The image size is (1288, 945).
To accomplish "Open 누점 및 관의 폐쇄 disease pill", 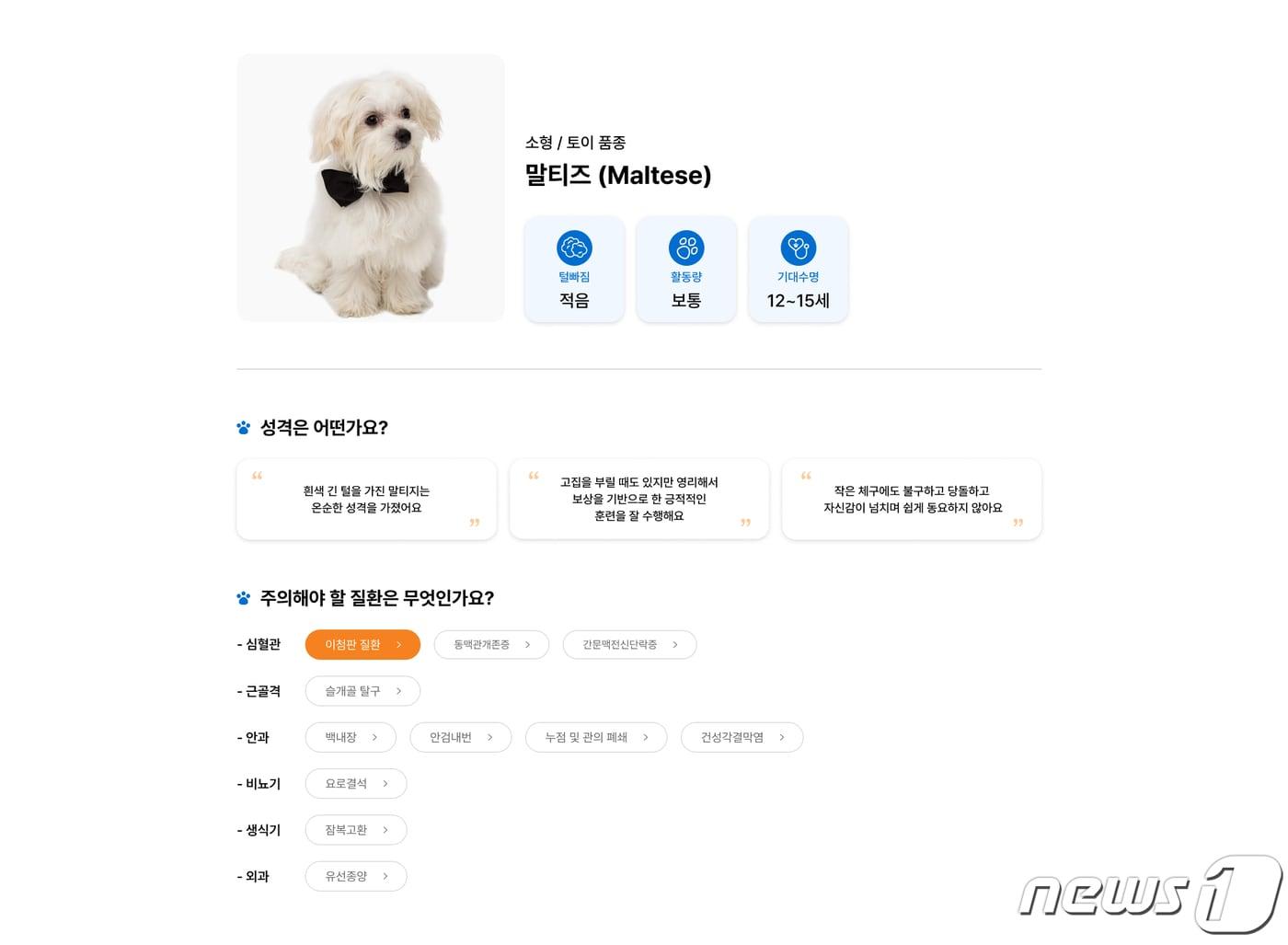I will point(596,738).
